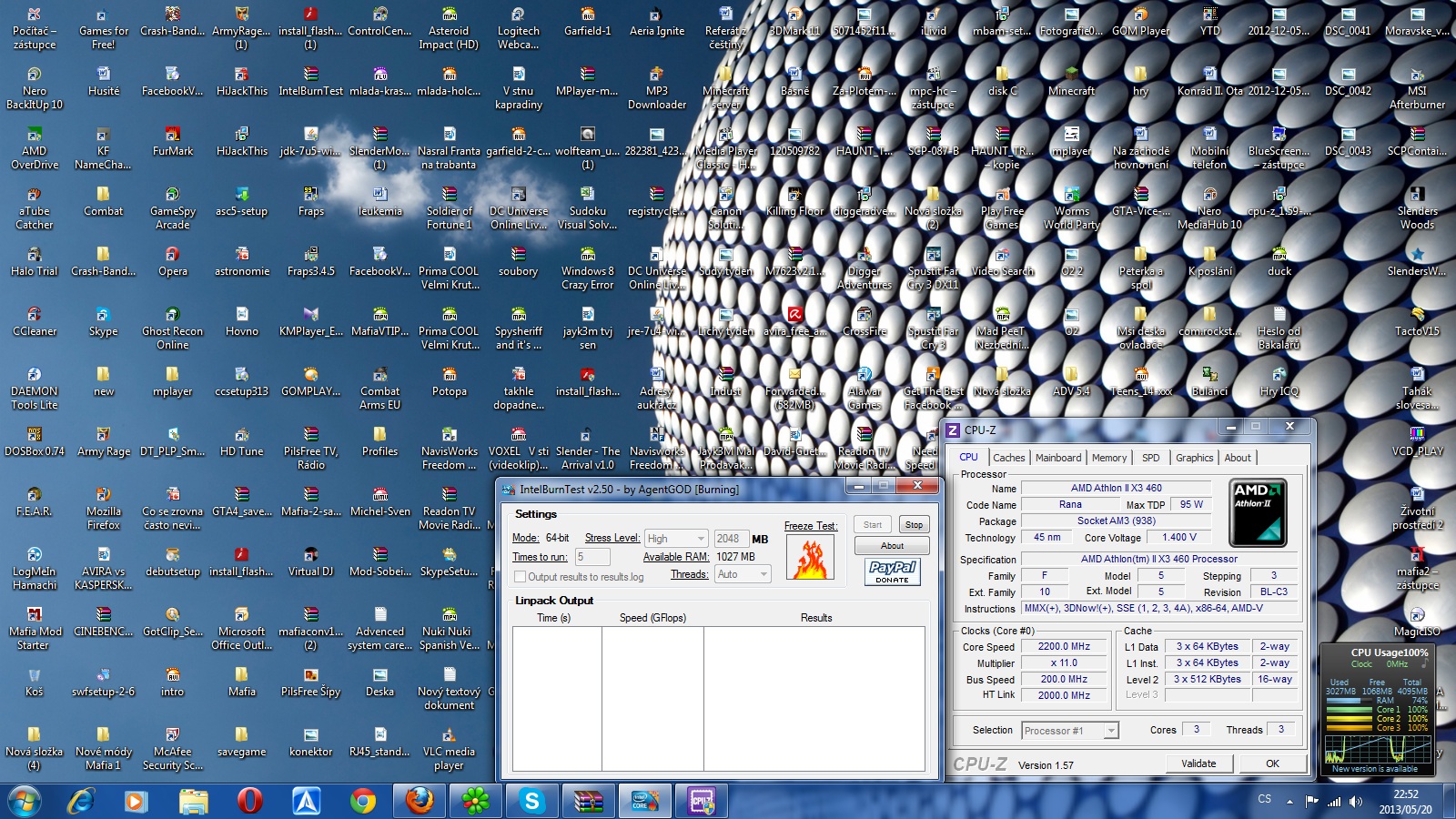Image resolution: width=1456 pixels, height=819 pixels.
Task: Click the Times to run field
Action: tap(592, 557)
